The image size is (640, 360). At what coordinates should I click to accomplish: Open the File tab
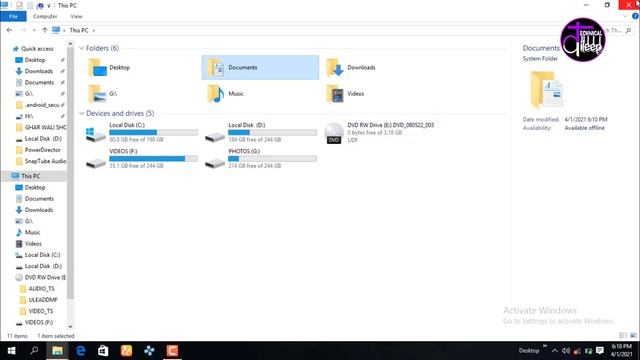pyautogui.click(x=13, y=16)
